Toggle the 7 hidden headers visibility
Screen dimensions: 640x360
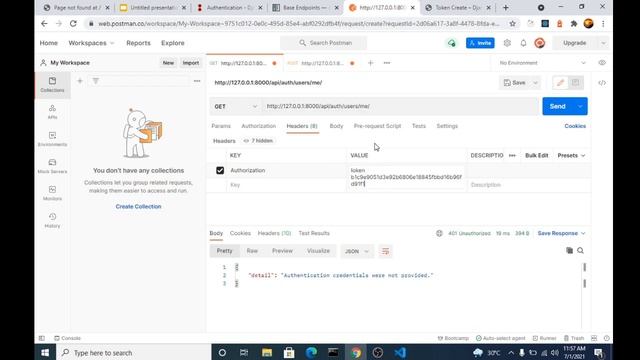[258, 141]
